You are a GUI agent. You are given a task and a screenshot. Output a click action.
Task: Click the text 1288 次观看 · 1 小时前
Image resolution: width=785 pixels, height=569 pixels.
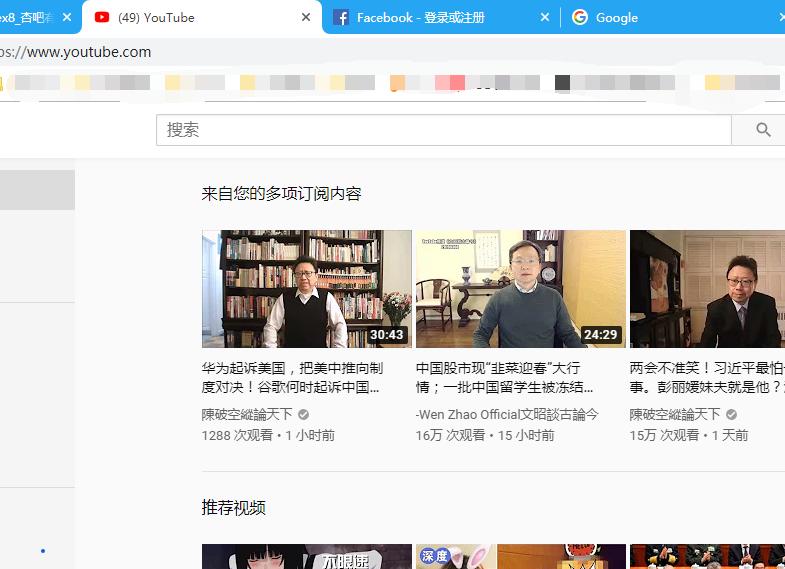pos(268,435)
